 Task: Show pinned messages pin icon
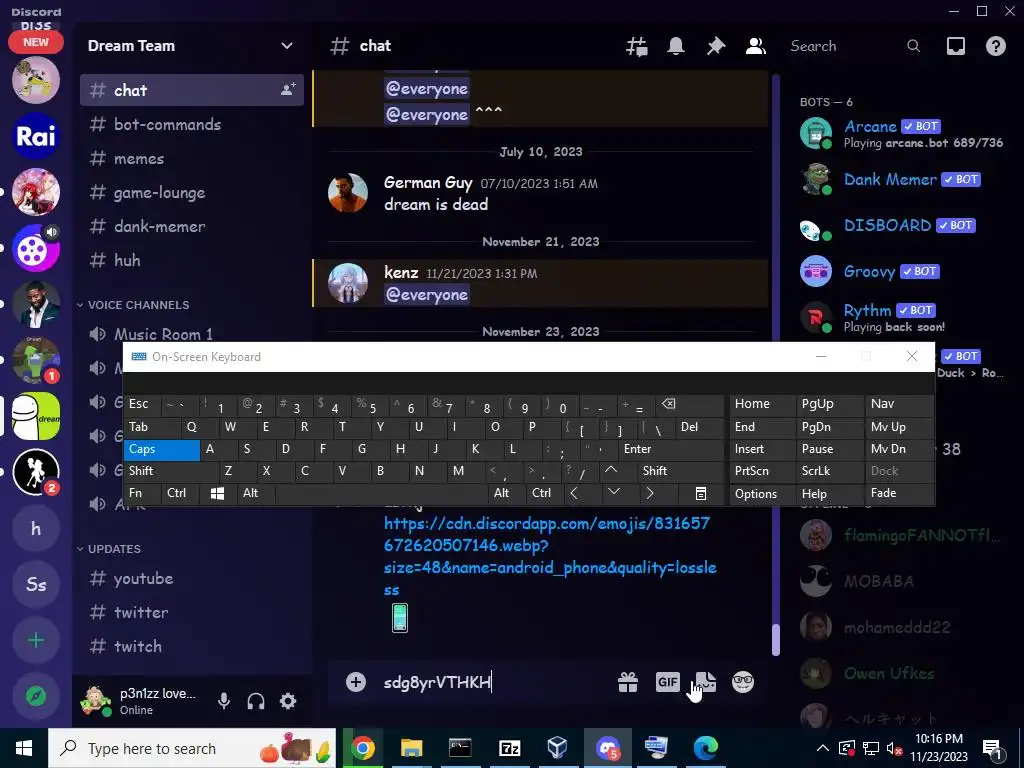point(716,46)
